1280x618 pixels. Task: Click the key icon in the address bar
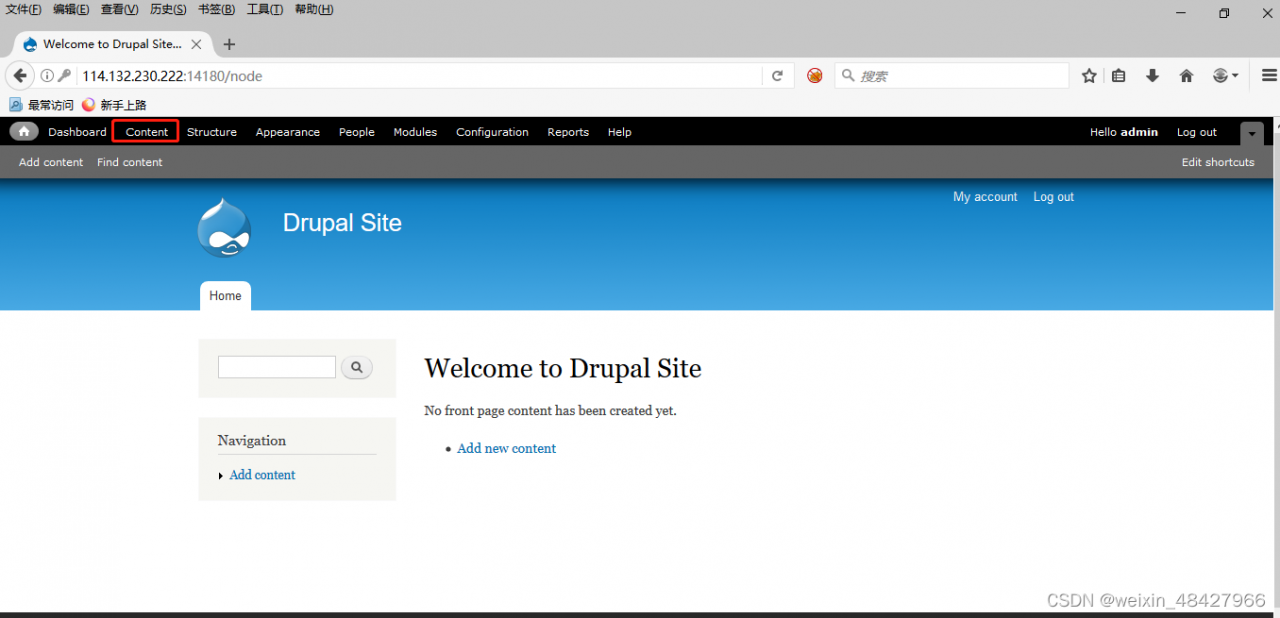64,76
